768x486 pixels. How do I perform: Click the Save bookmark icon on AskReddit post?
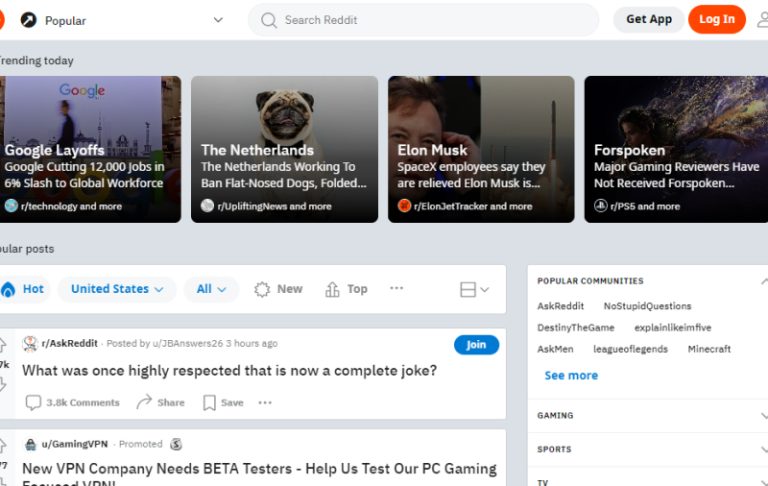pos(209,402)
